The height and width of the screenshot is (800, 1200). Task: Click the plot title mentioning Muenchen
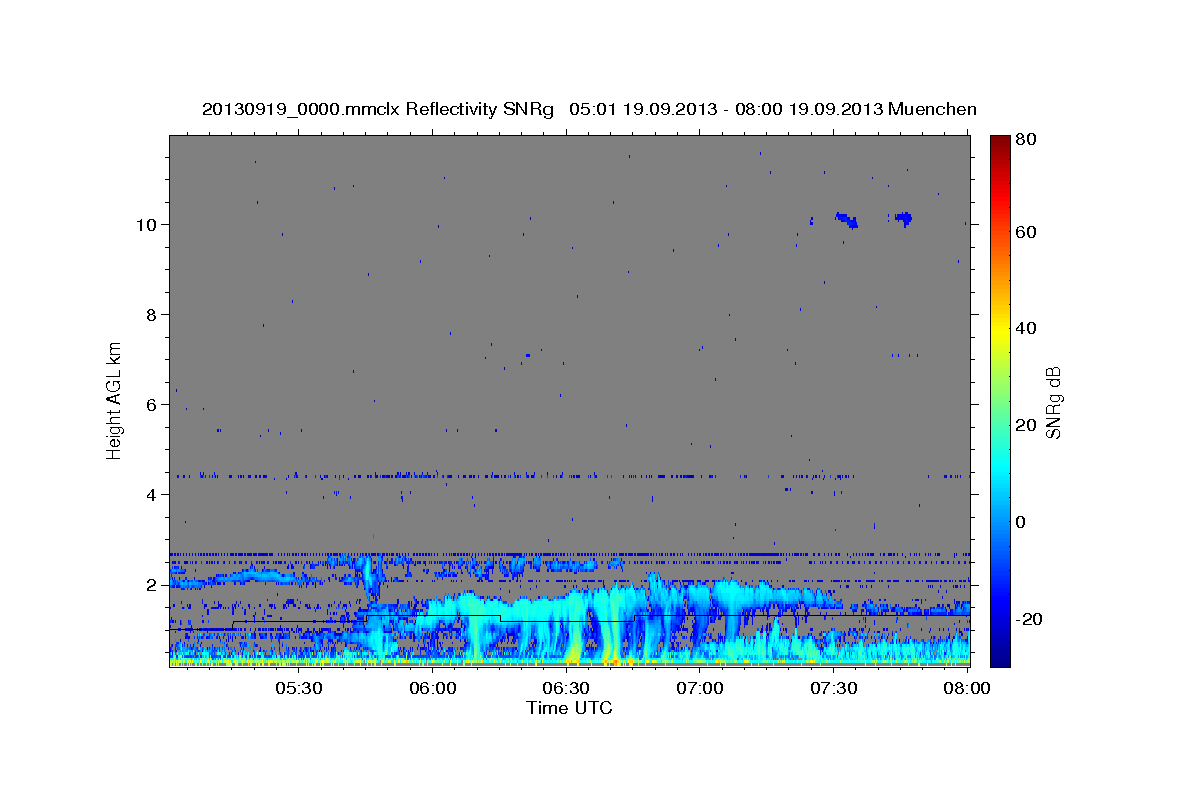(589, 109)
